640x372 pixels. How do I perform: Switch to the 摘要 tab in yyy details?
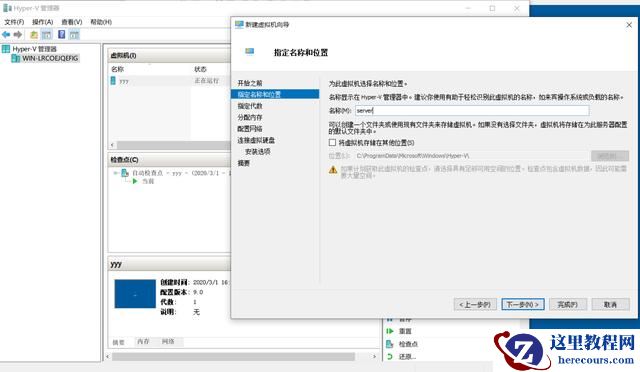(x=119, y=342)
